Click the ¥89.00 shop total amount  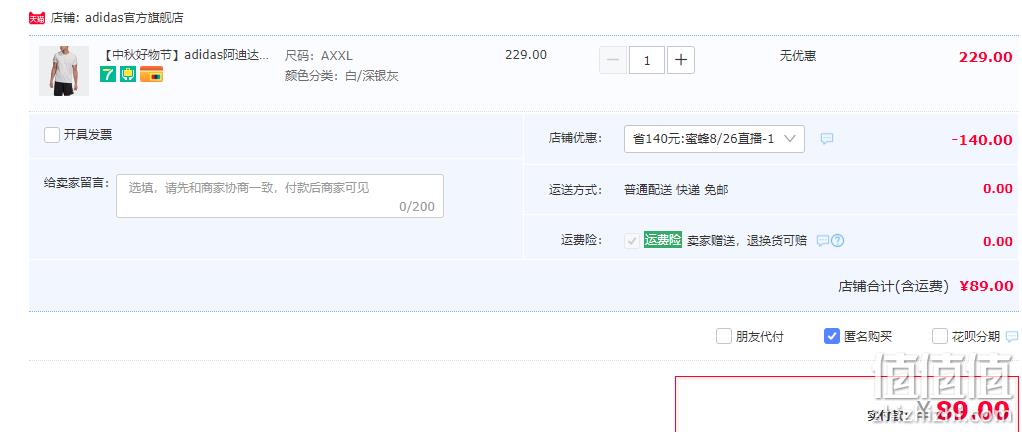(x=987, y=286)
